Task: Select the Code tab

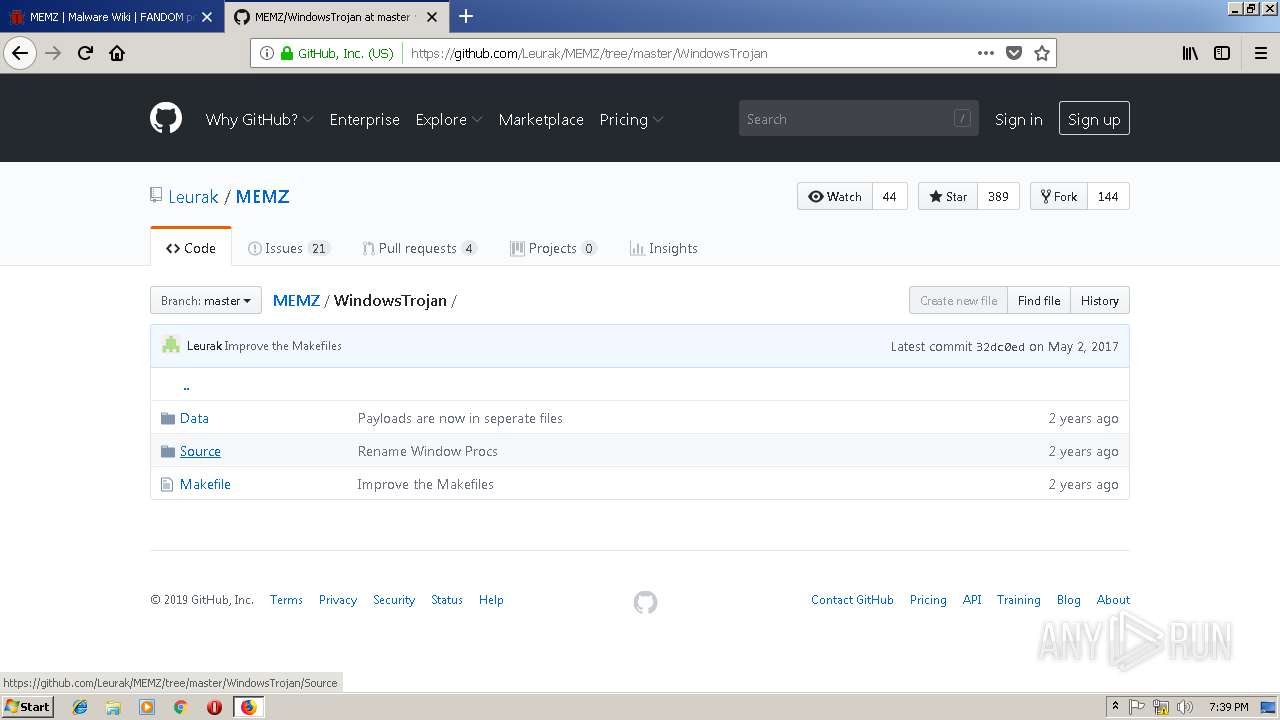Action: tap(191, 248)
